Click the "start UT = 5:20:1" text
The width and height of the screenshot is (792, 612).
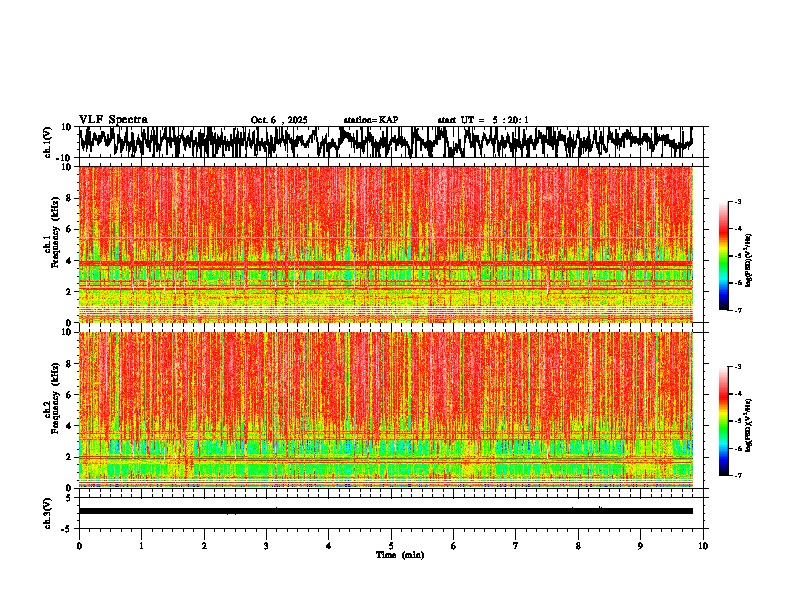click(483, 120)
